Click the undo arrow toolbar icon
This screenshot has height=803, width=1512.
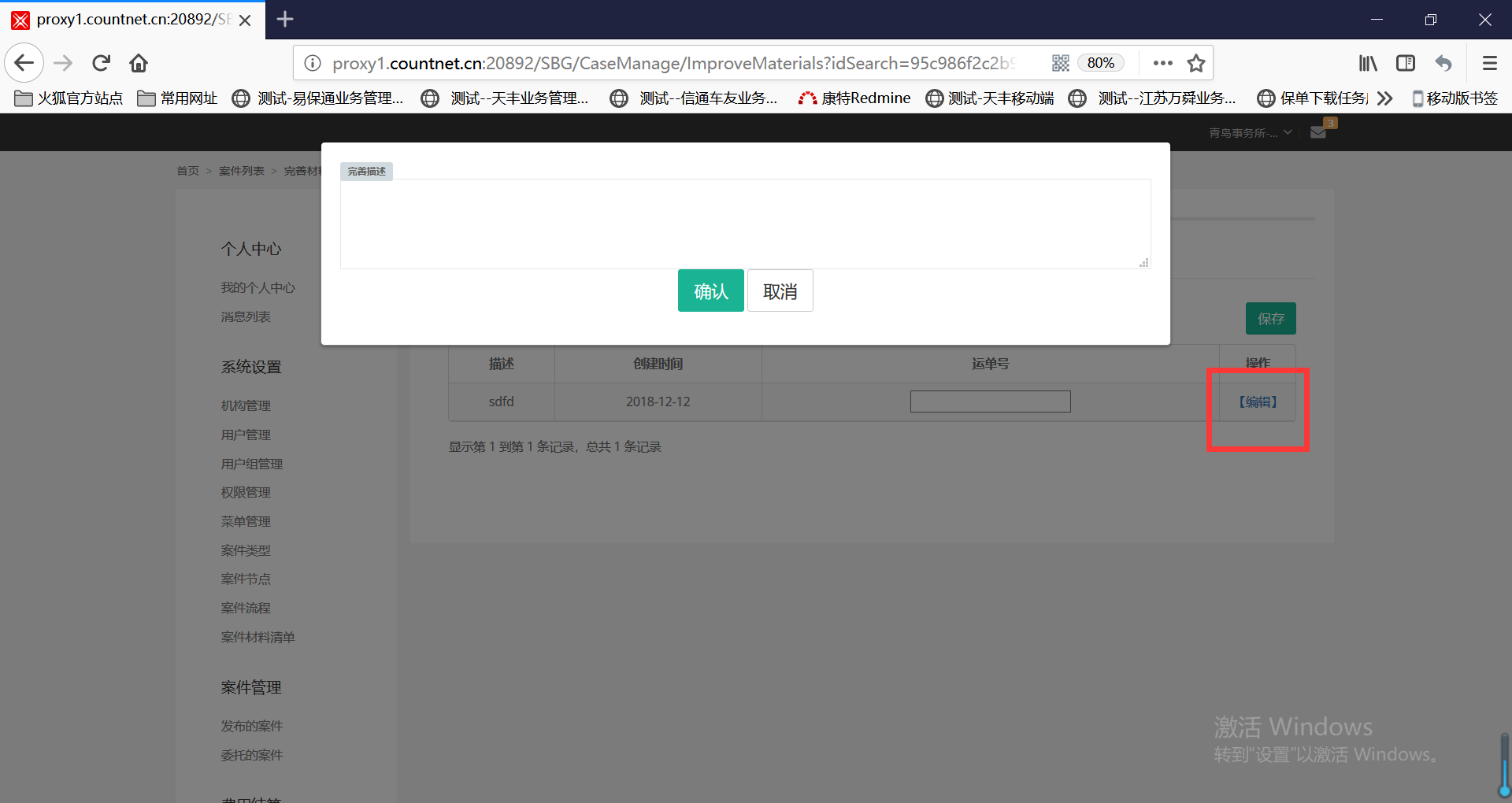[x=1443, y=63]
